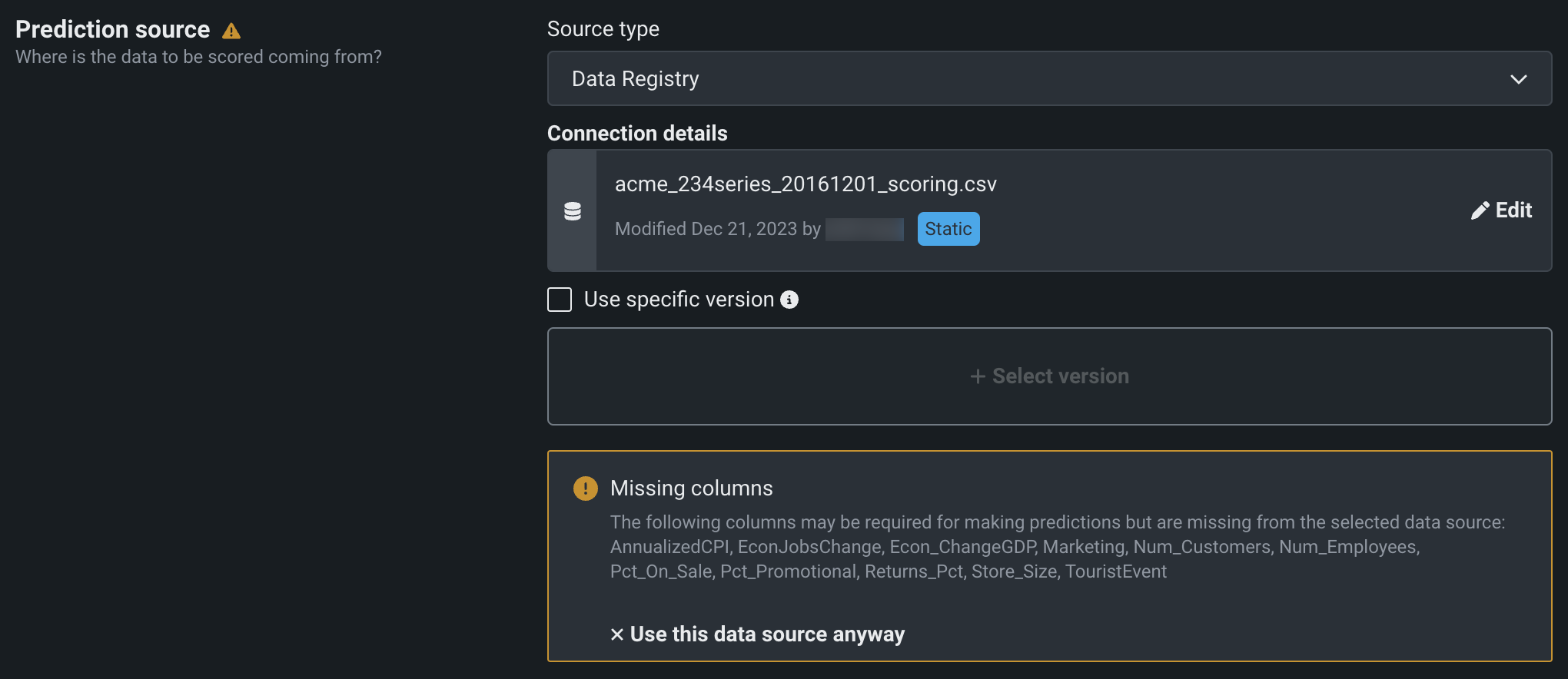
Task: Expand the chevron arrow on Source type field
Action: click(x=1518, y=79)
